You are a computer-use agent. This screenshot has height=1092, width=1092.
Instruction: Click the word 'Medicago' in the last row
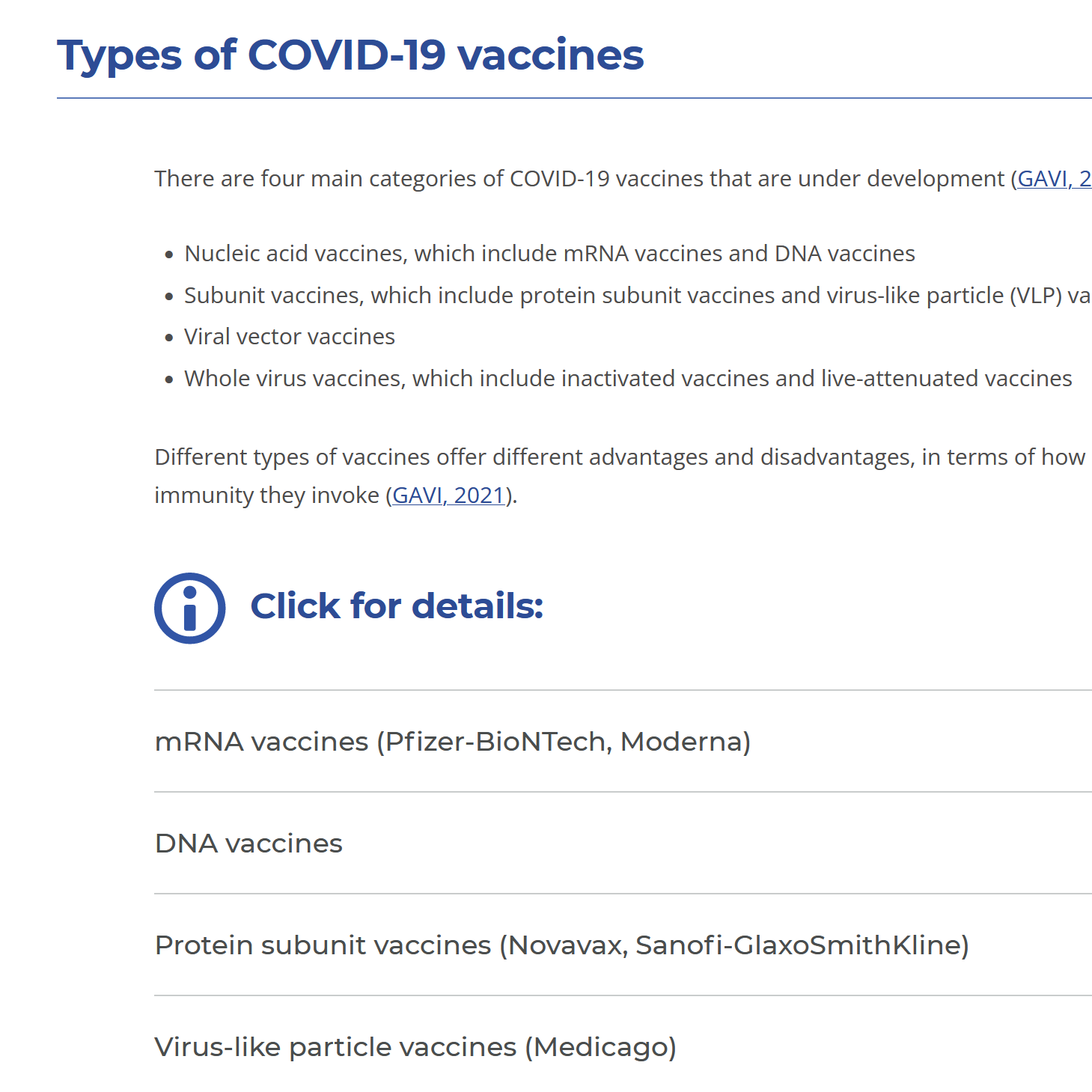pos(600,1047)
